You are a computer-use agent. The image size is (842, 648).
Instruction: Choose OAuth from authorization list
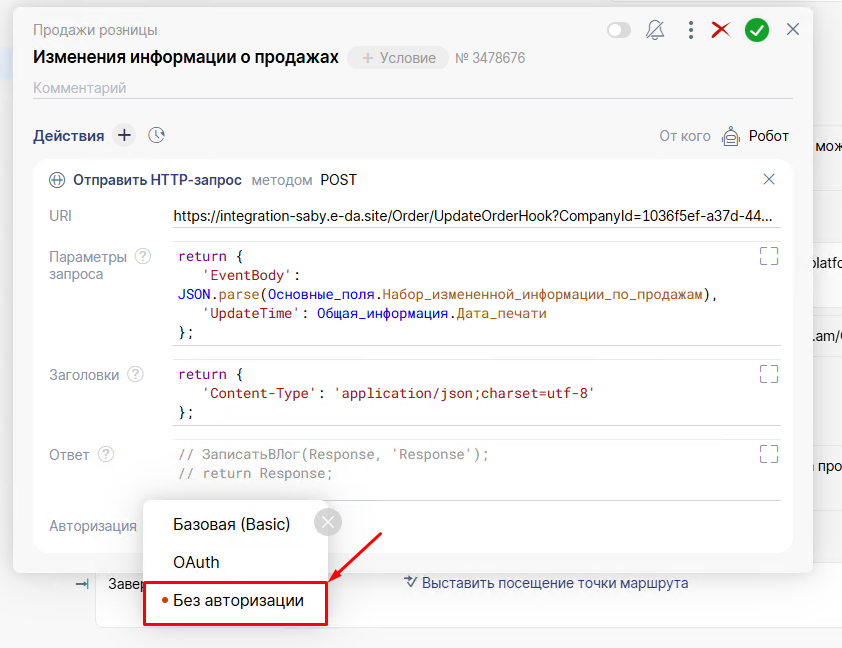pos(196,562)
